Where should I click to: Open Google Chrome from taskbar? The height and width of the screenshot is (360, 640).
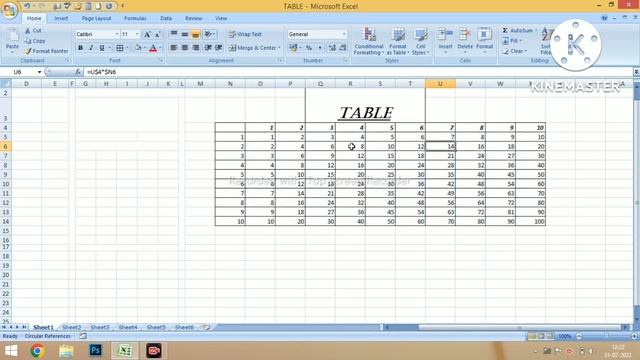pyautogui.click(x=37, y=351)
